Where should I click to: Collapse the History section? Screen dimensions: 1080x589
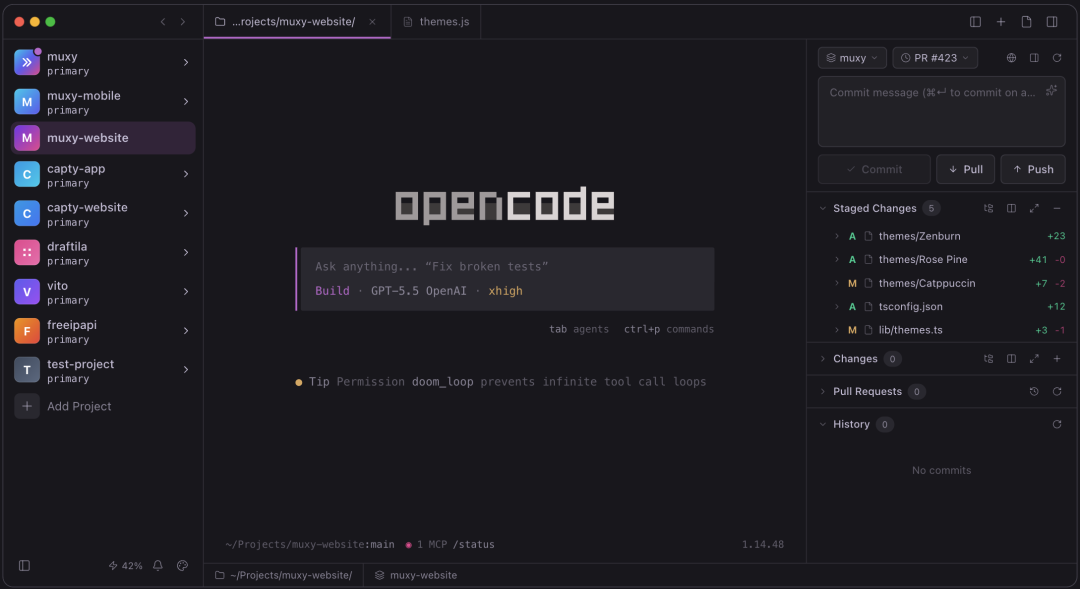[822, 424]
